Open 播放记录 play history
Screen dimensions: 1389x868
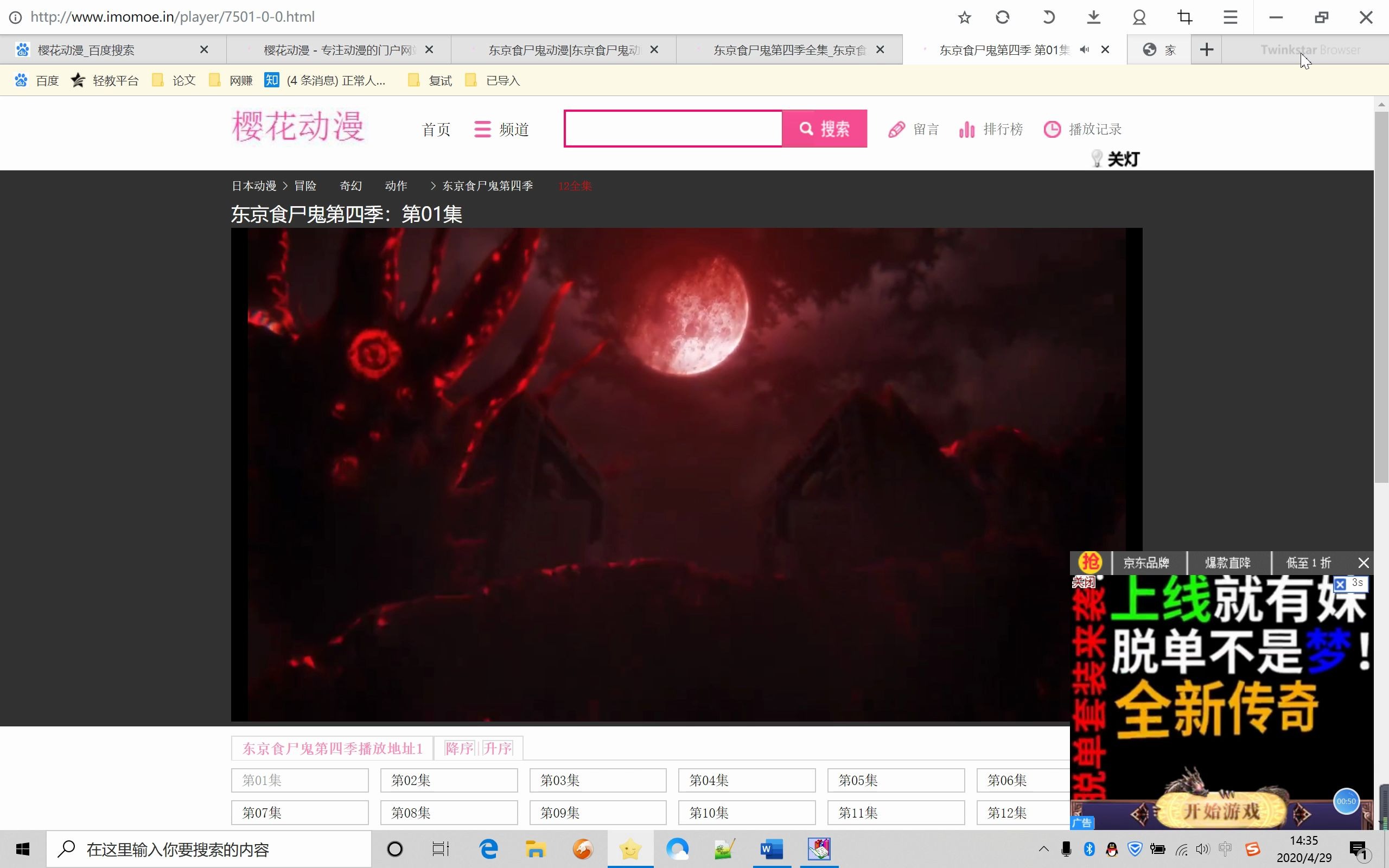(1082, 129)
